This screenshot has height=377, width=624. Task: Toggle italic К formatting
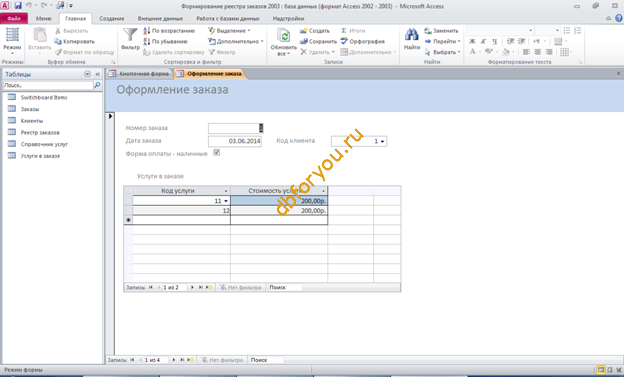coord(483,41)
